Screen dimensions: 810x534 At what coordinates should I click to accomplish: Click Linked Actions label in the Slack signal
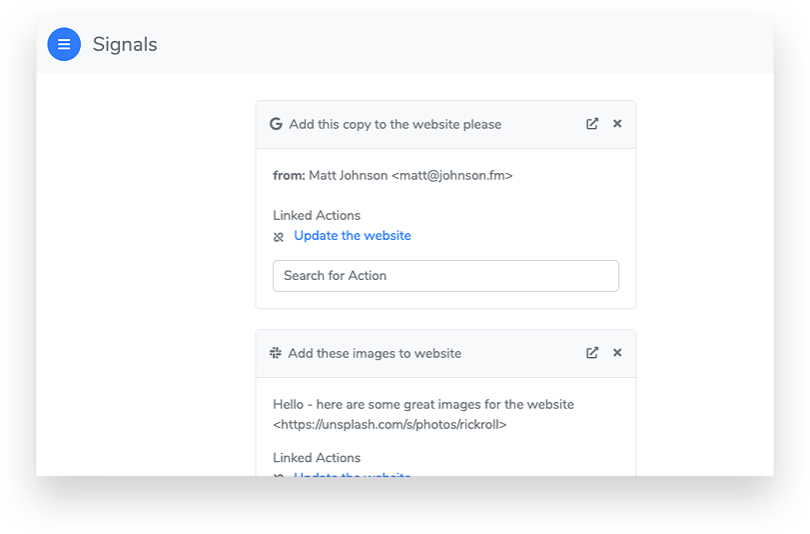coord(316,458)
